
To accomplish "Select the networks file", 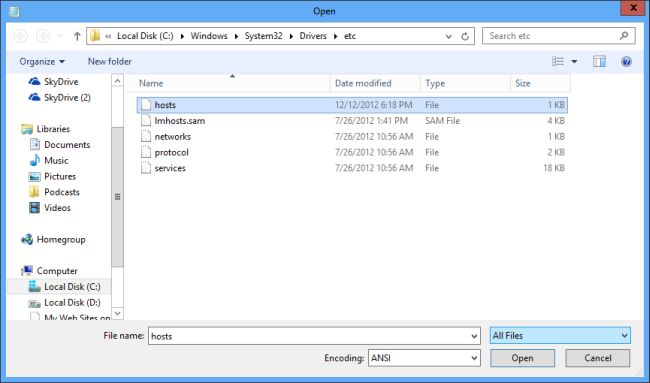I will point(352,136).
